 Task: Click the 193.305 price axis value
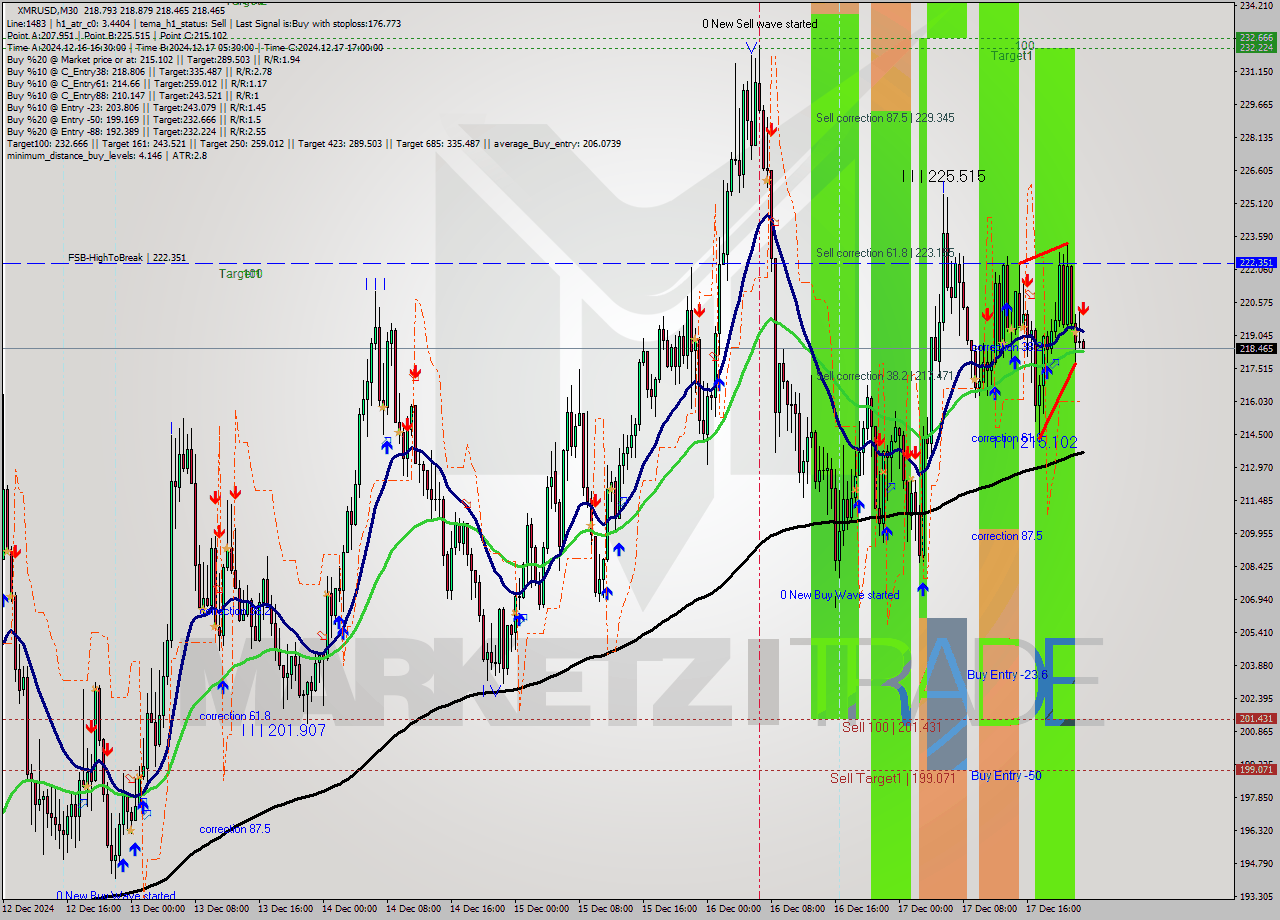pos(1256,897)
